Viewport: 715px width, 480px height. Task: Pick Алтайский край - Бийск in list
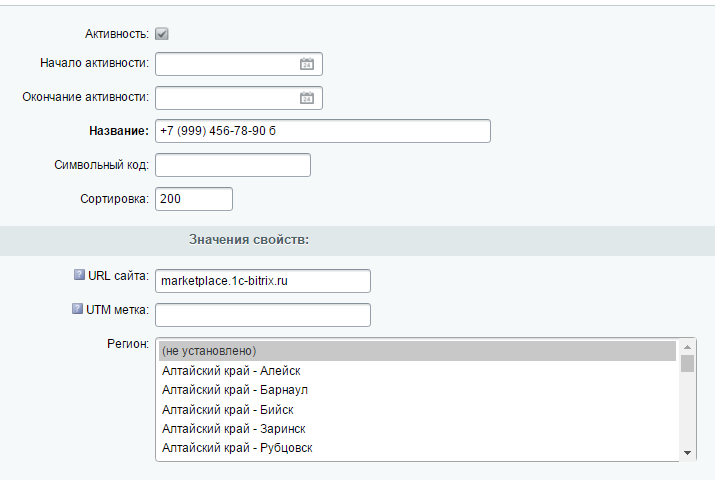click(x=415, y=409)
